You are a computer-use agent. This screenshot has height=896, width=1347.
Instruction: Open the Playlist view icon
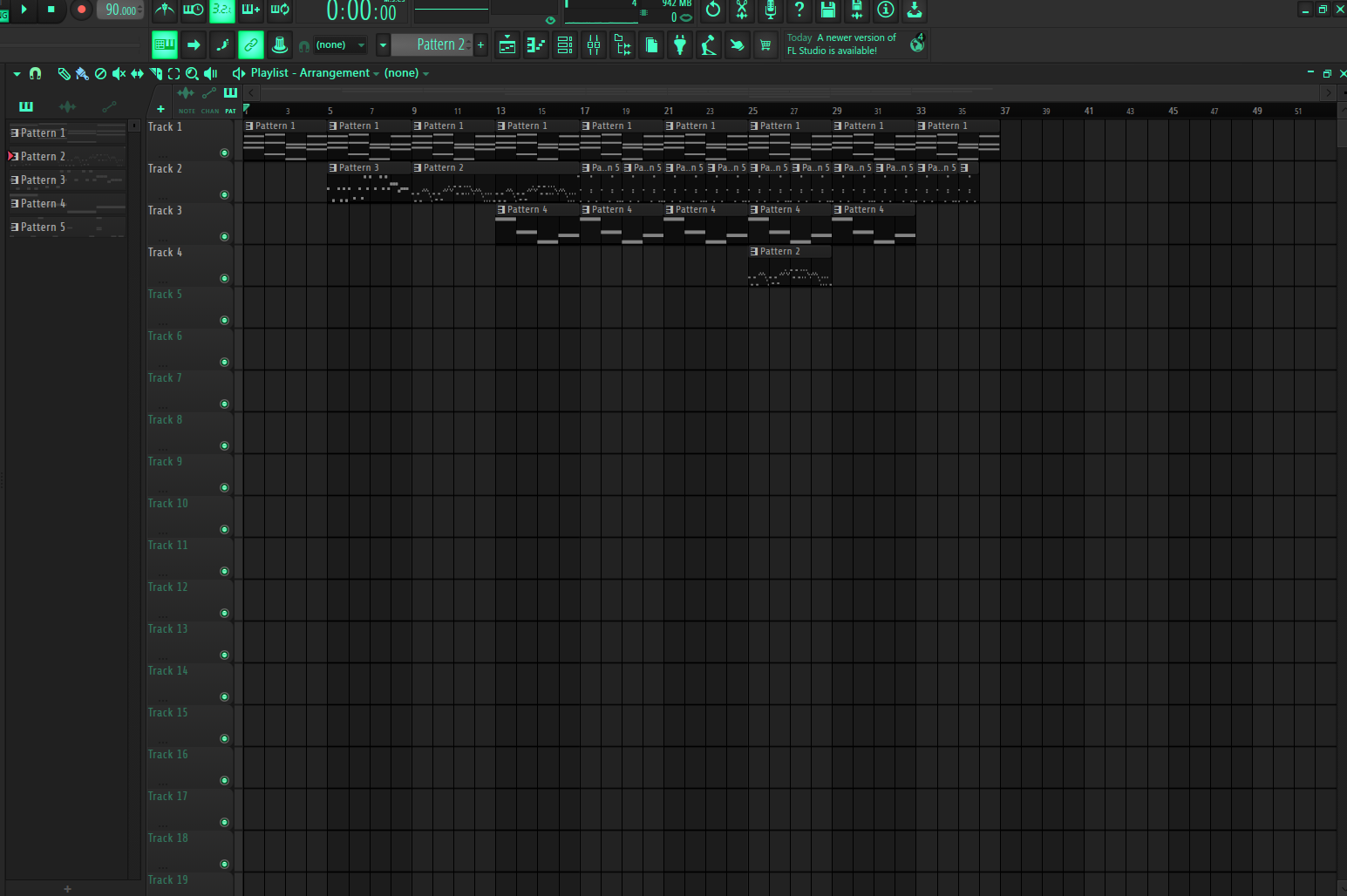pos(507,45)
